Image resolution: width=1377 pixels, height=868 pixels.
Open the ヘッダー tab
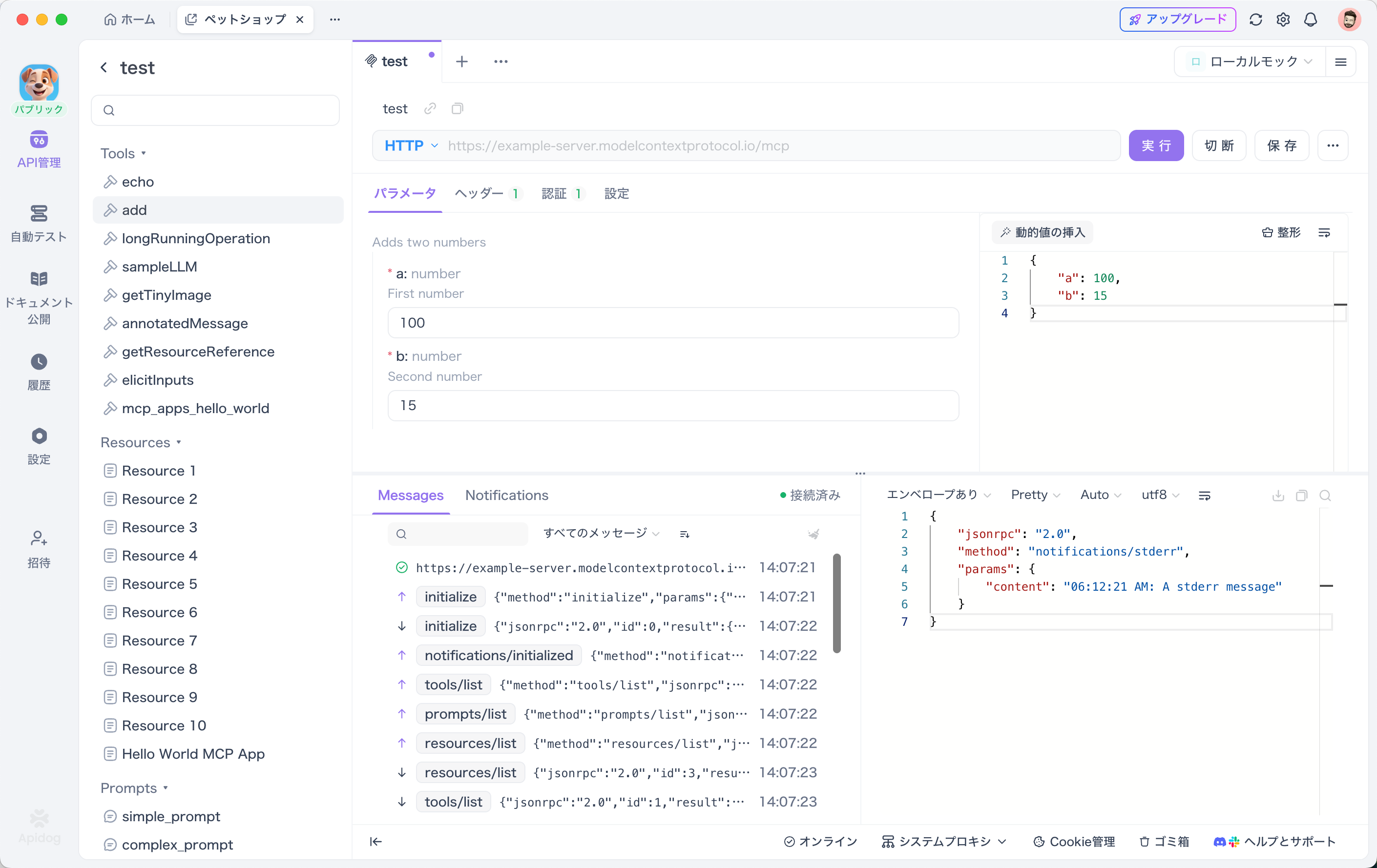click(479, 194)
